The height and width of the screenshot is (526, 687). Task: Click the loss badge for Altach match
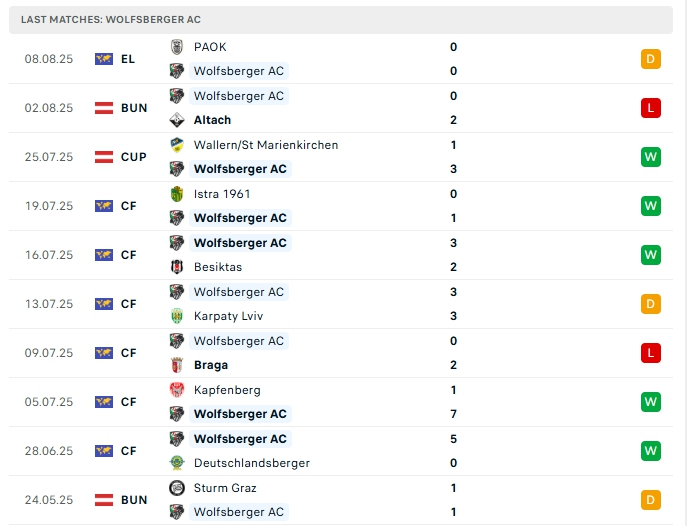pyautogui.click(x=651, y=108)
